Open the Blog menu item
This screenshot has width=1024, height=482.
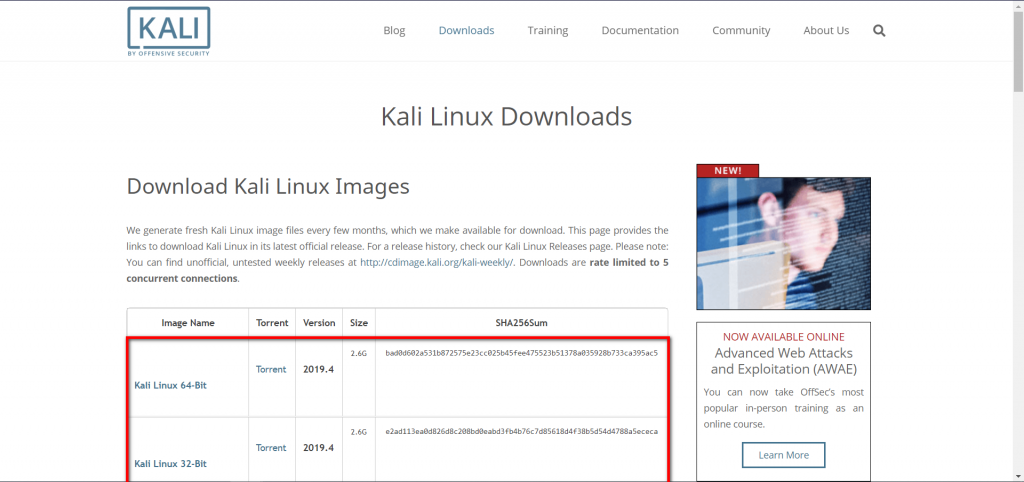(394, 31)
